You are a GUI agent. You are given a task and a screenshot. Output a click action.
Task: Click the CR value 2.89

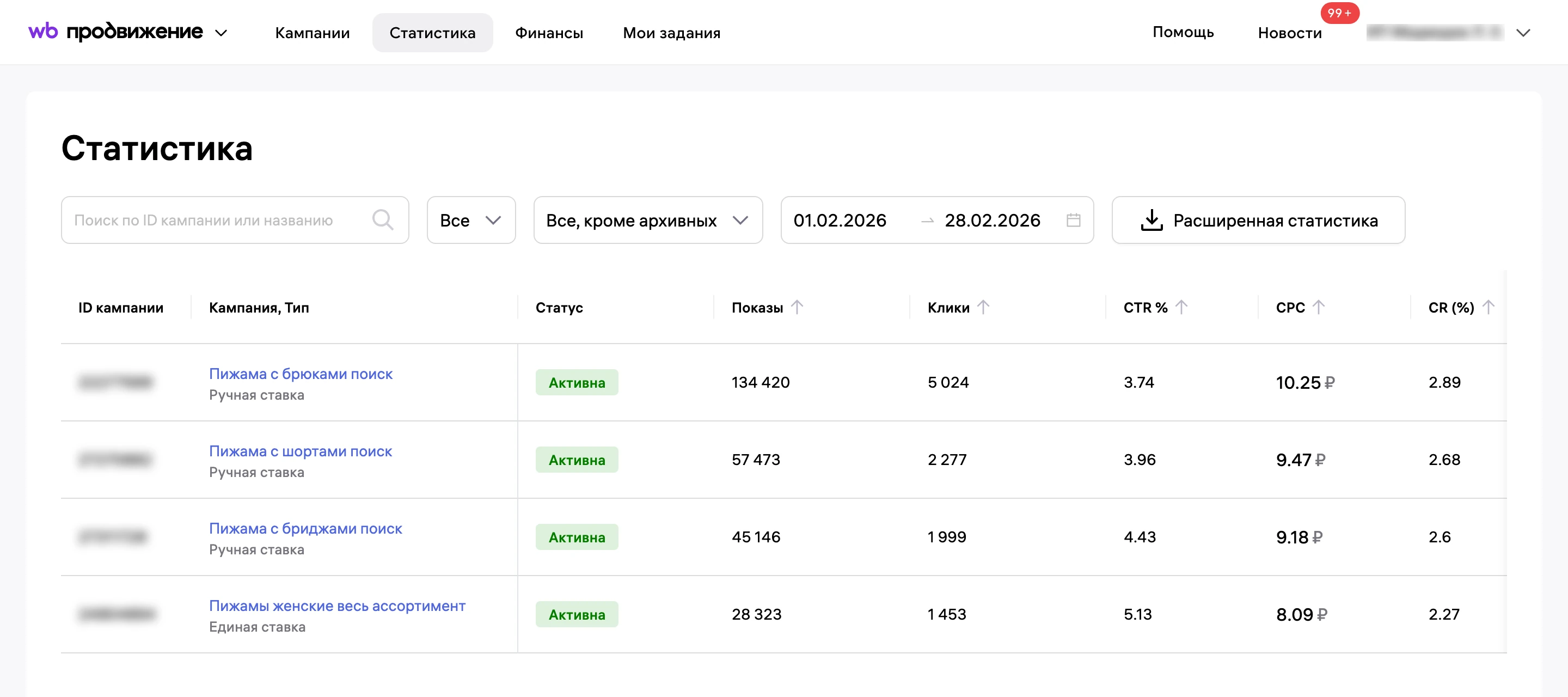pos(1444,382)
